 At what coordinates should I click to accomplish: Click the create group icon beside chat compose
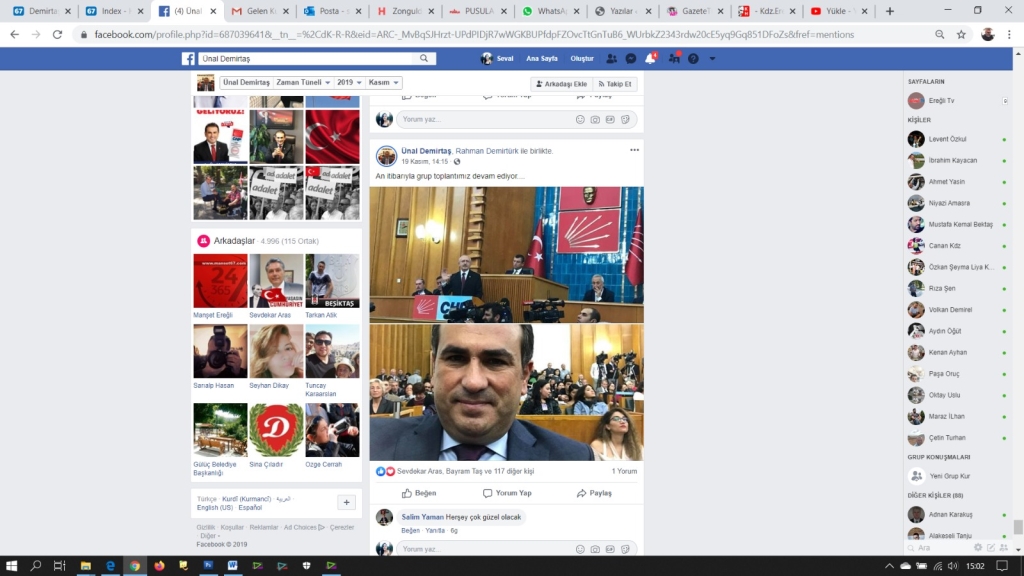click(1004, 548)
